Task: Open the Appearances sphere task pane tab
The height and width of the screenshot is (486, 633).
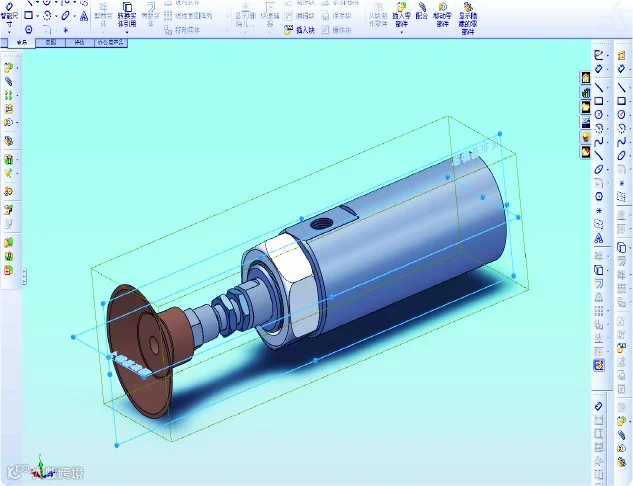Action: [586, 137]
